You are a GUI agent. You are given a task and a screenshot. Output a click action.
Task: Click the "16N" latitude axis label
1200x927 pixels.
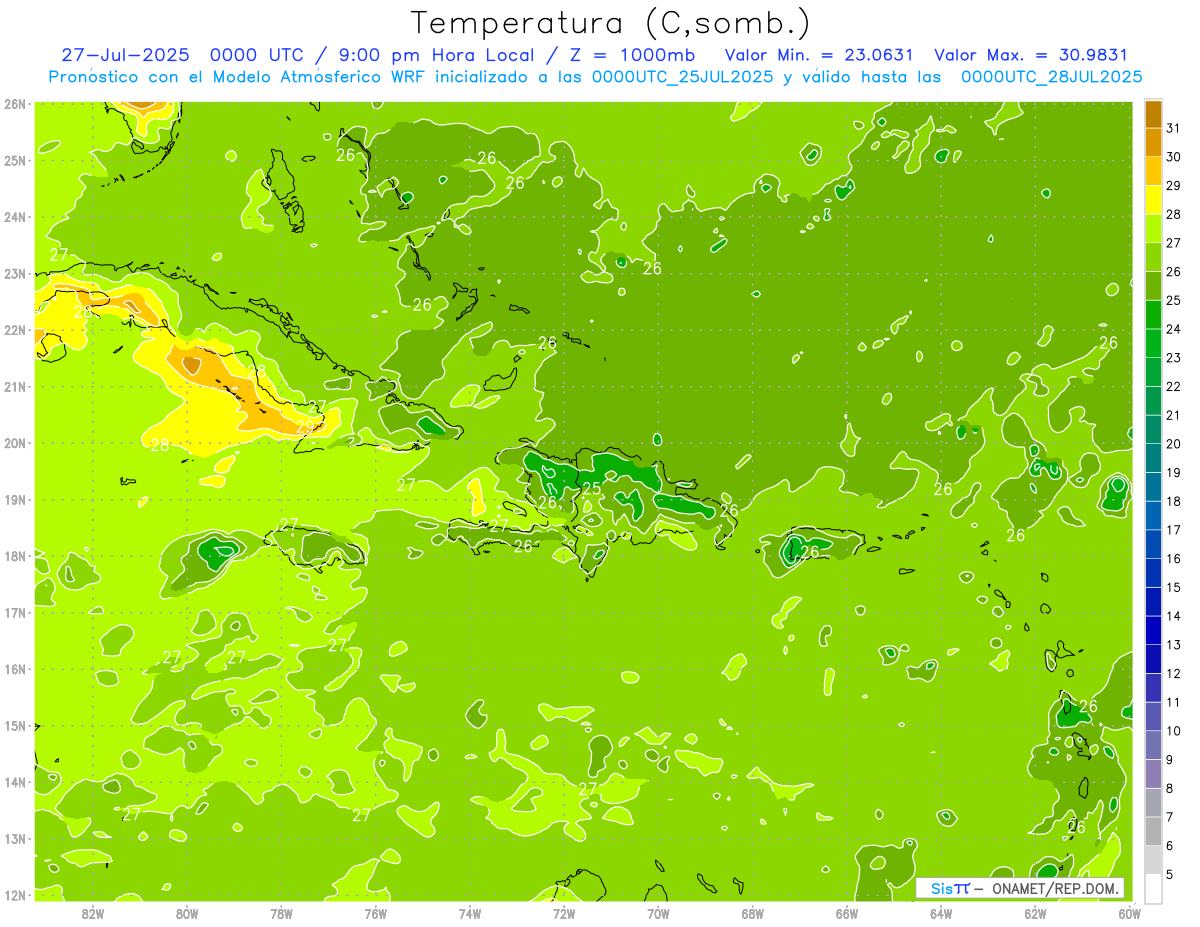(x=15, y=669)
